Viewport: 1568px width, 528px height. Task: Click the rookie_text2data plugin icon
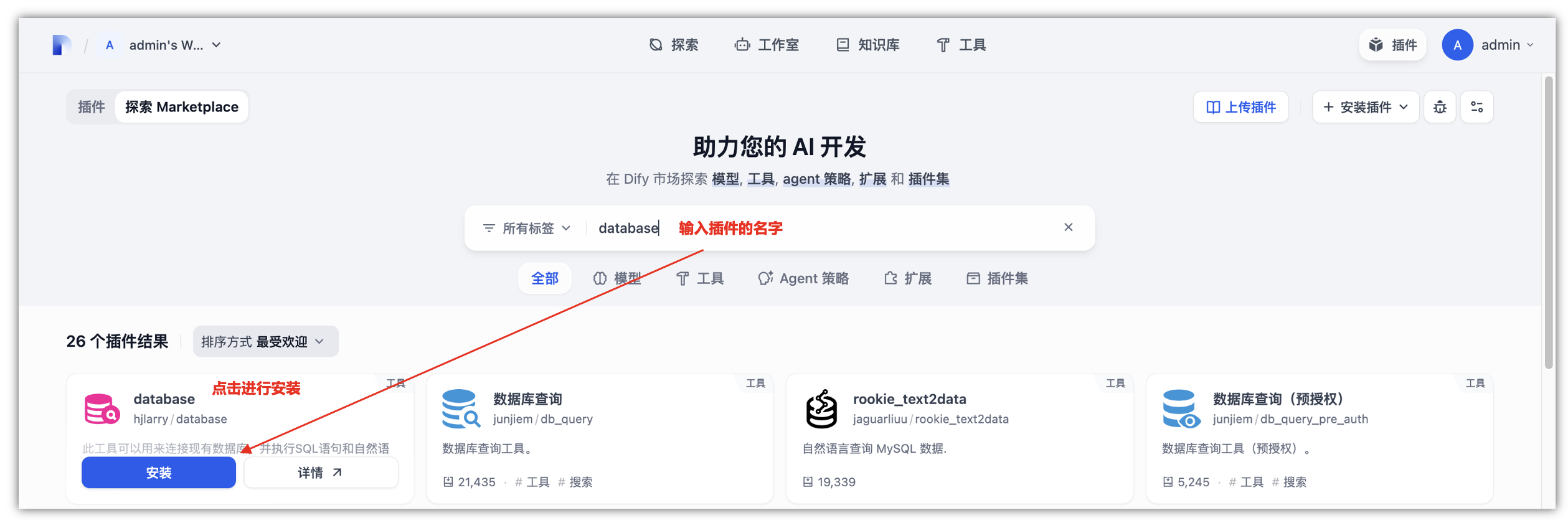pos(821,408)
